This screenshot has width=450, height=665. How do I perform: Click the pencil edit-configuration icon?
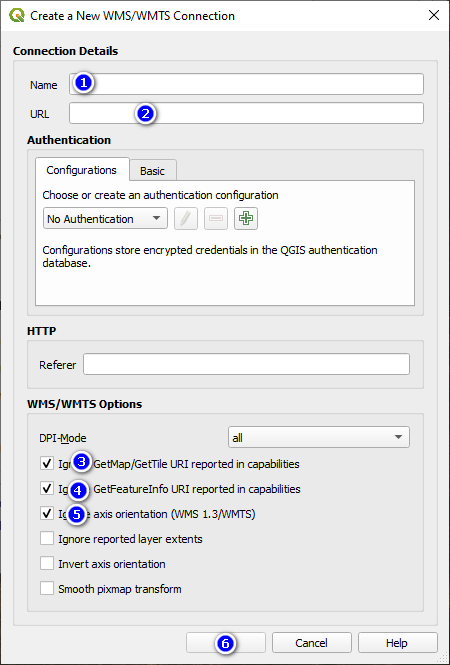tap(186, 218)
